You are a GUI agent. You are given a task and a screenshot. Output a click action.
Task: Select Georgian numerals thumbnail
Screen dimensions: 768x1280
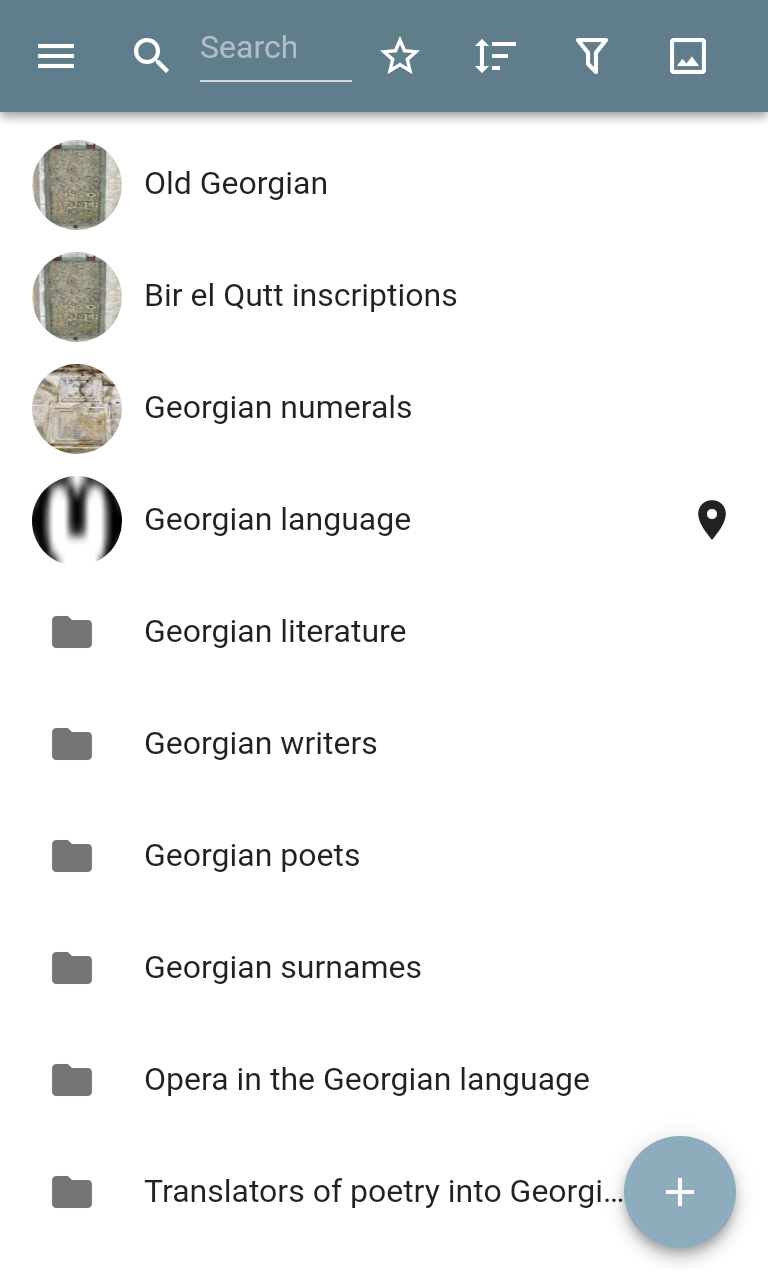coord(77,408)
